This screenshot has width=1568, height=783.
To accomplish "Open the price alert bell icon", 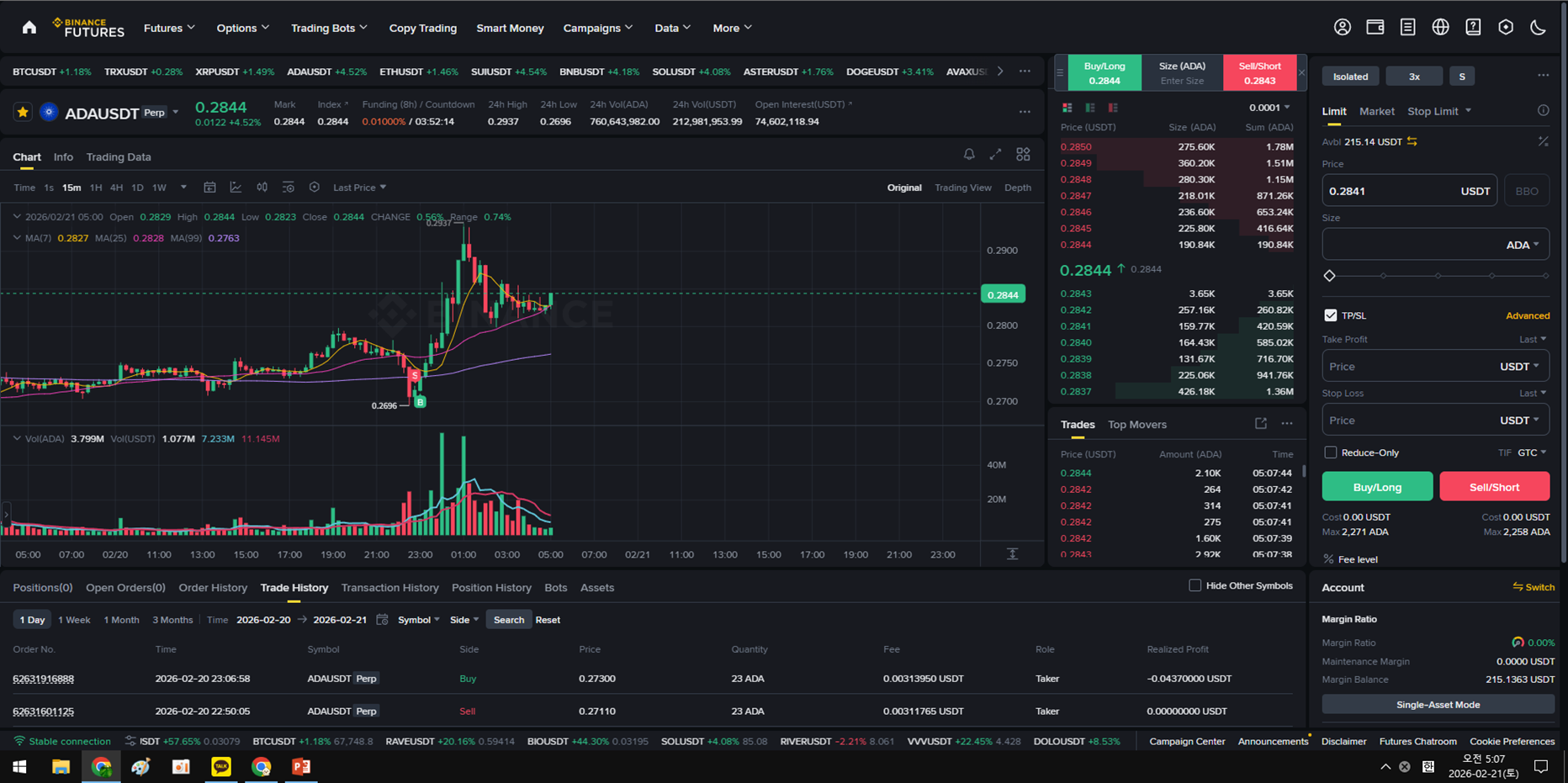I will point(969,155).
